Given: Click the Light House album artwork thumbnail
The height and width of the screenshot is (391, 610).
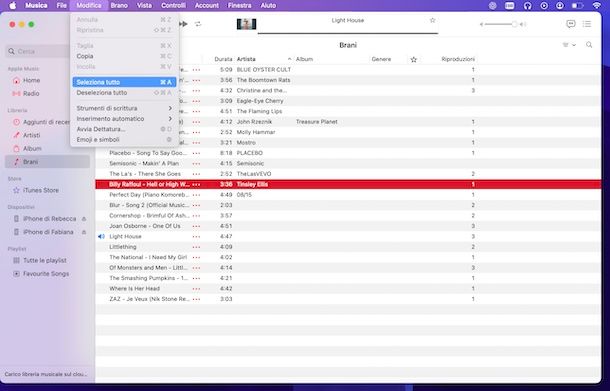Looking at the screenshot, I should click(x=247, y=24).
